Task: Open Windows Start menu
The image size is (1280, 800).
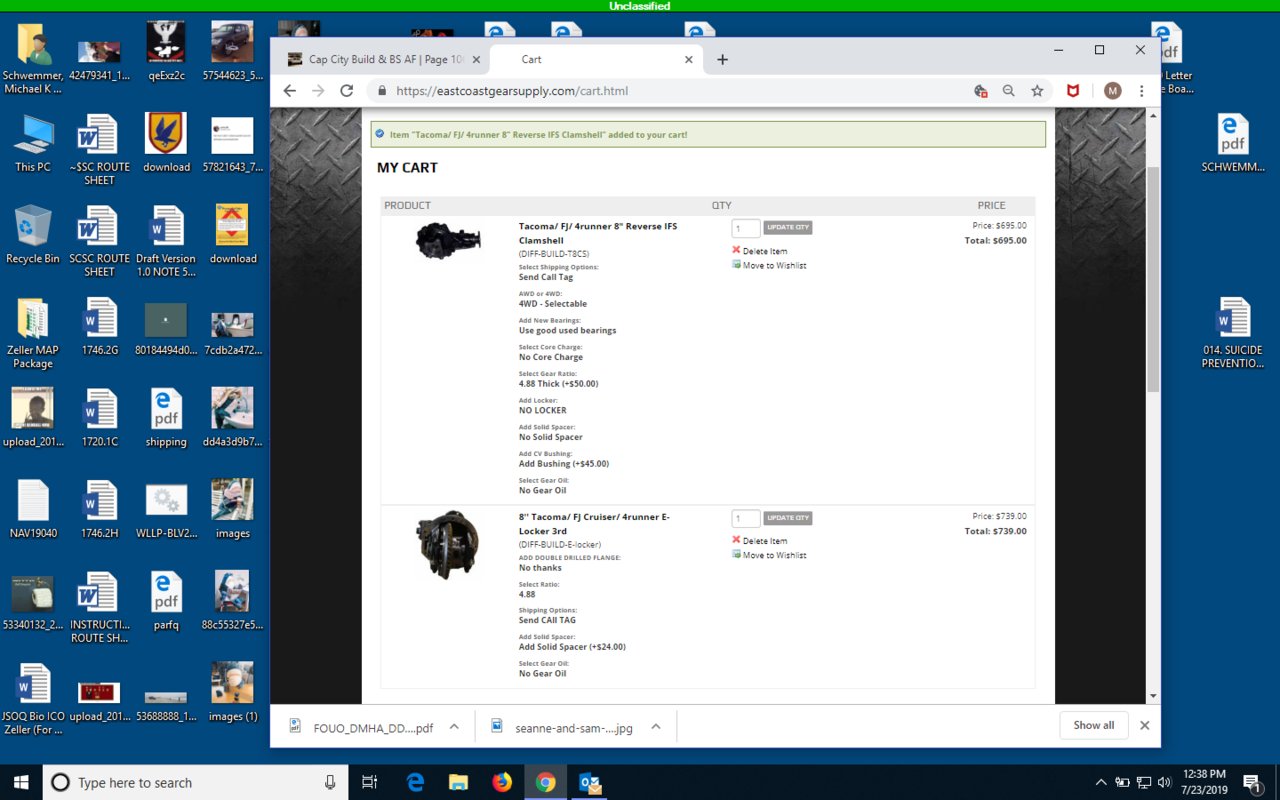Action: coord(21,782)
